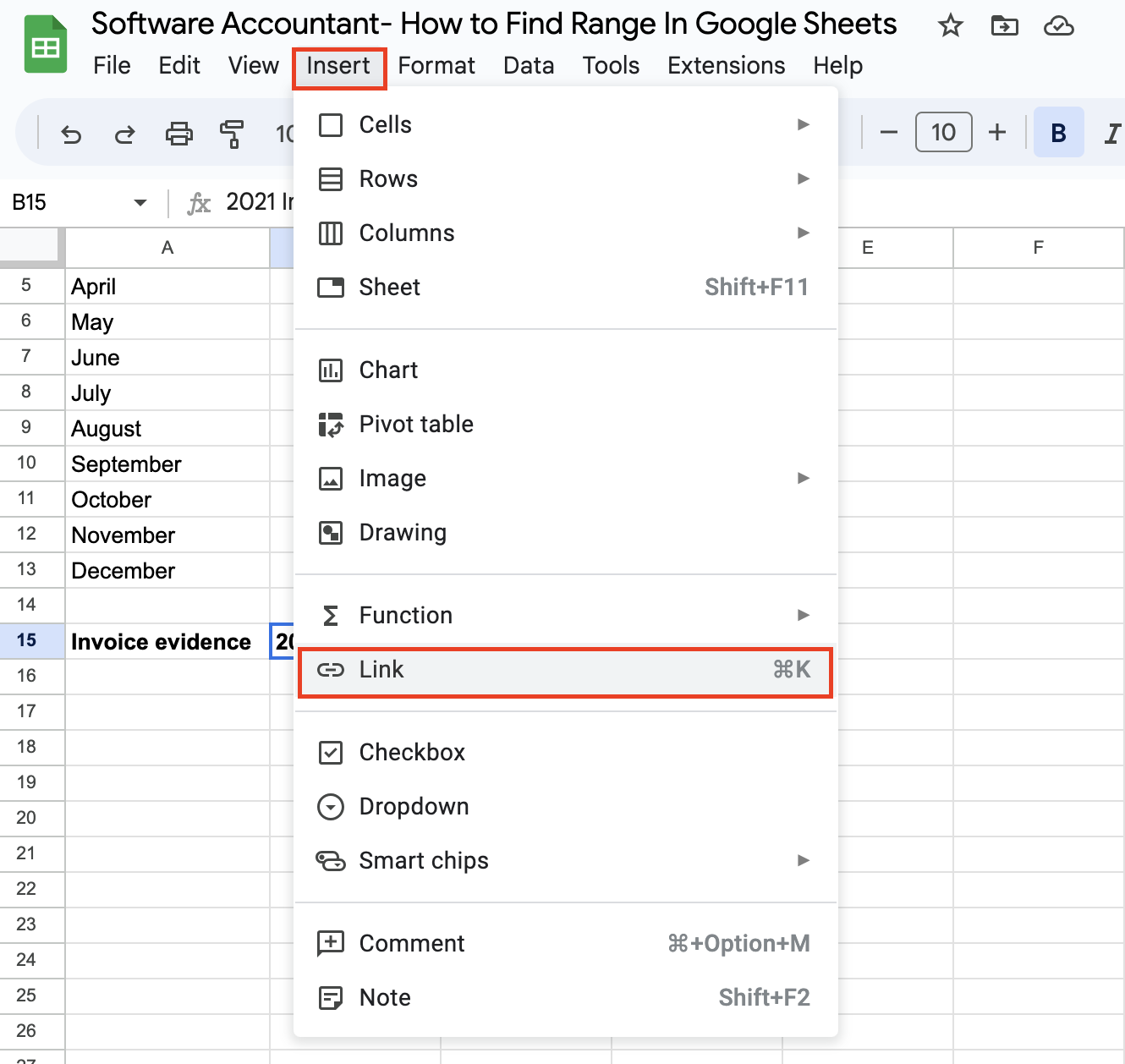Image resolution: width=1125 pixels, height=1064 pixels.
Task: Select the August cell
Action: coord(167,429)
